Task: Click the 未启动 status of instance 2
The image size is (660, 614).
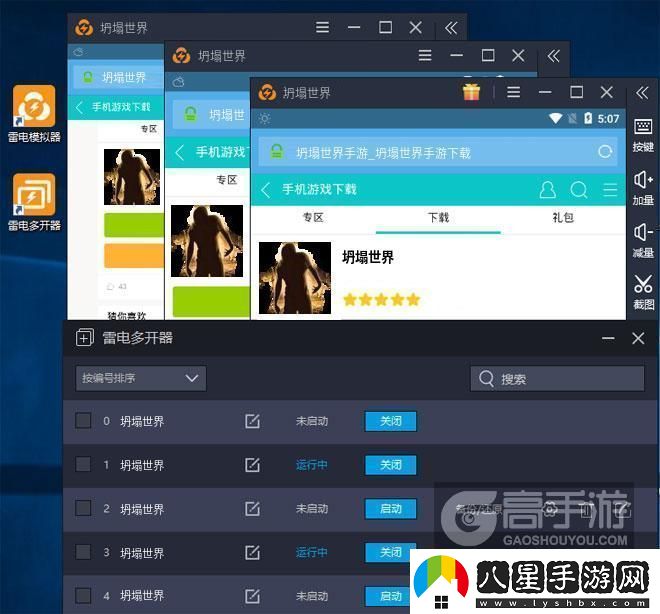Action: click(311, 509)
